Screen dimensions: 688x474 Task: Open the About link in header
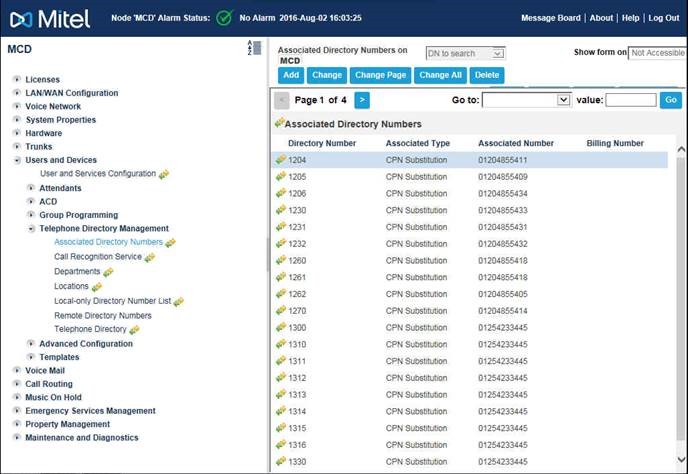[601, 18]
